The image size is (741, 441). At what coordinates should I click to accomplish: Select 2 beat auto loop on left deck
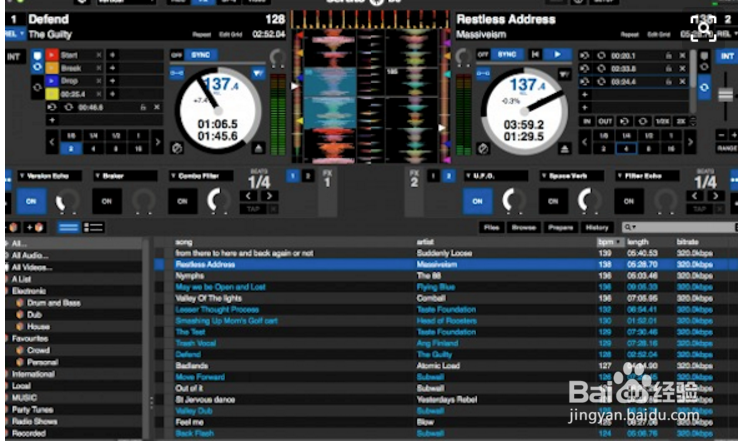[x=71, y=149]
